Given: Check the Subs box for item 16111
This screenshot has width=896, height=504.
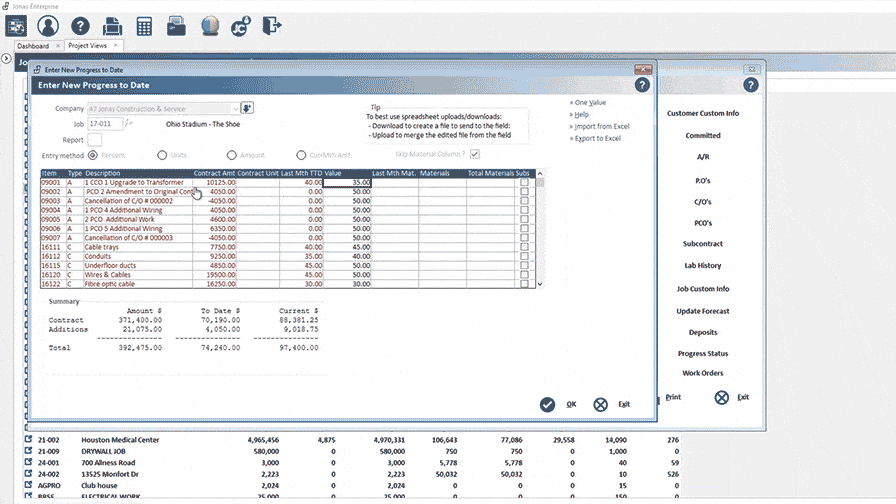Looking at the screenshot, I should 524,247.
